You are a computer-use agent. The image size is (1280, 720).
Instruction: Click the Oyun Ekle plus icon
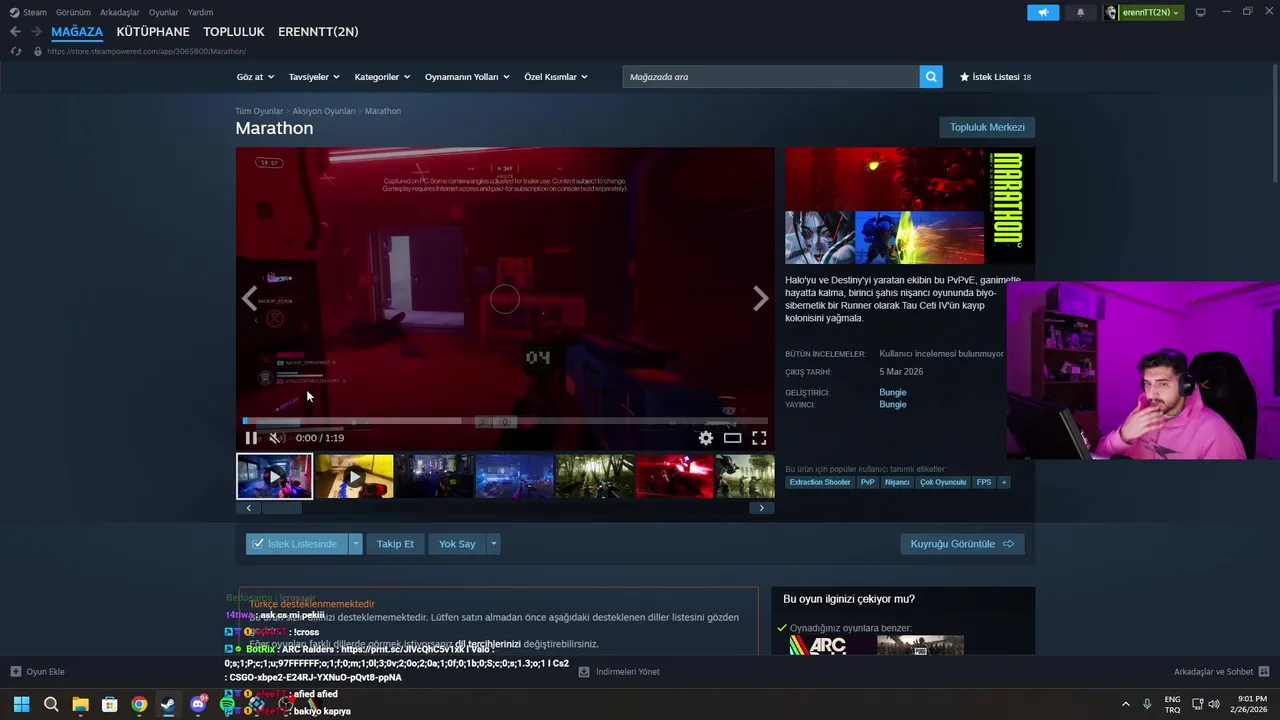15,672
